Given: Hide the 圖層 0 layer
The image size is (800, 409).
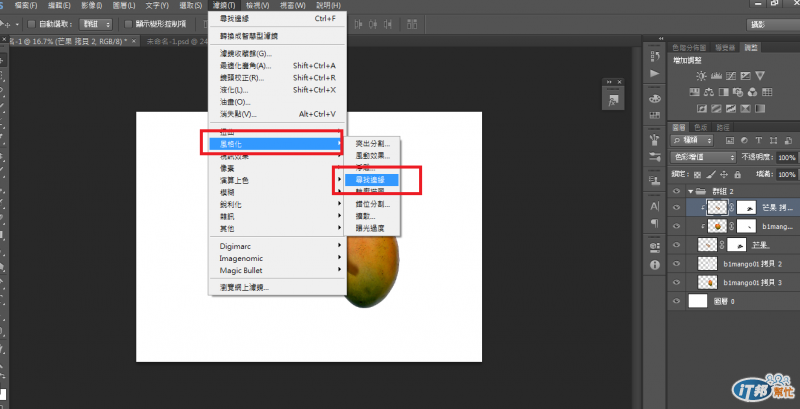Looking at the screenshot, I should [677, 301].
